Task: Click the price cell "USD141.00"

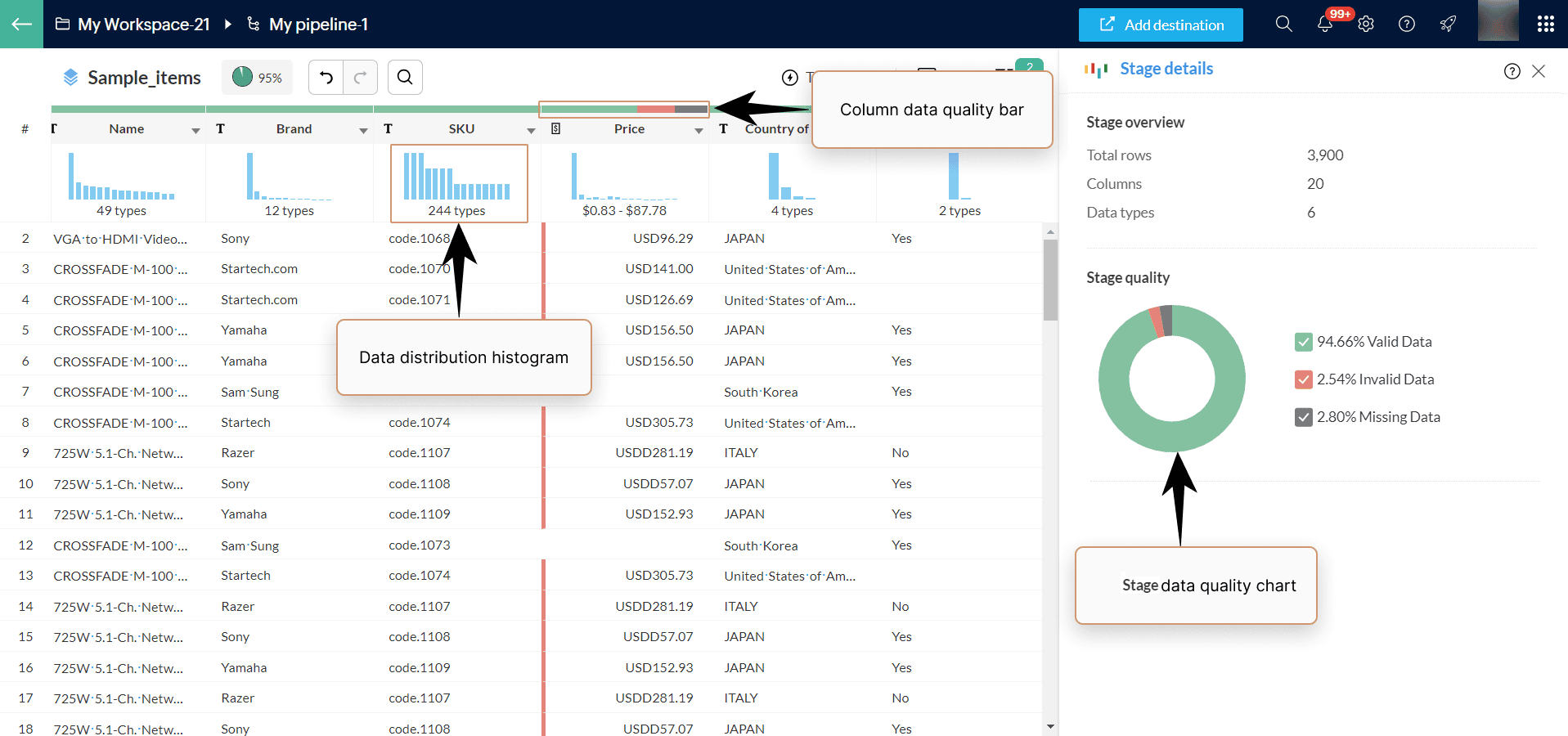Action: click(659, 269)
